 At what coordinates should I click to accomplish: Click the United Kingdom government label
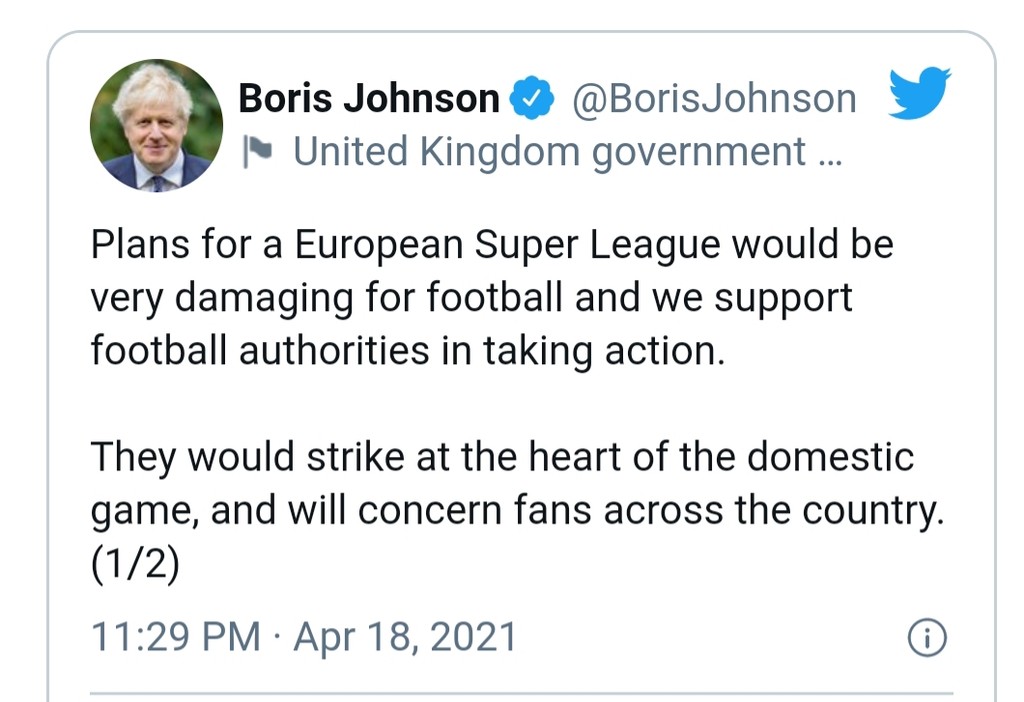click(549, 152)
